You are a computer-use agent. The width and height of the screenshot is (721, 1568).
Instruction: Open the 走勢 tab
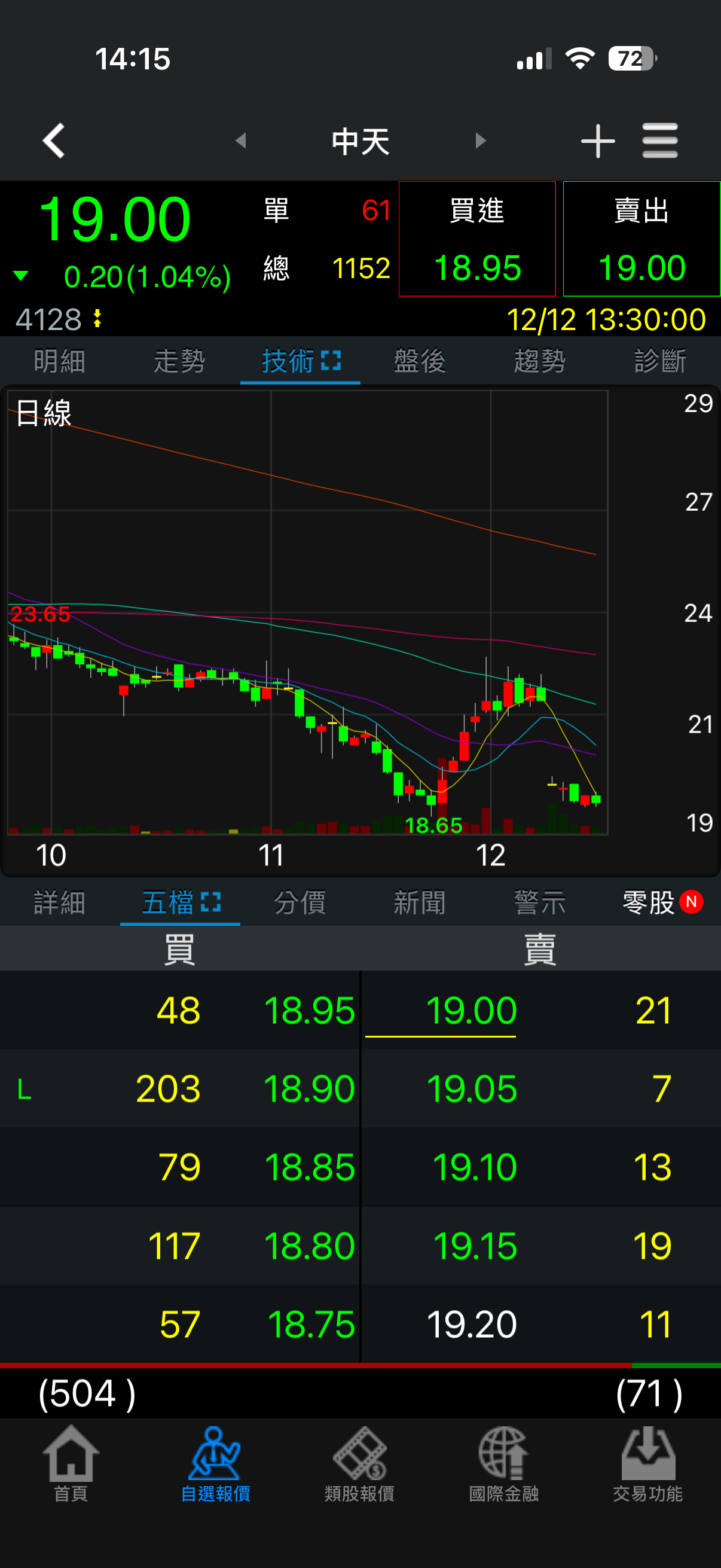(x=179, y=361)
